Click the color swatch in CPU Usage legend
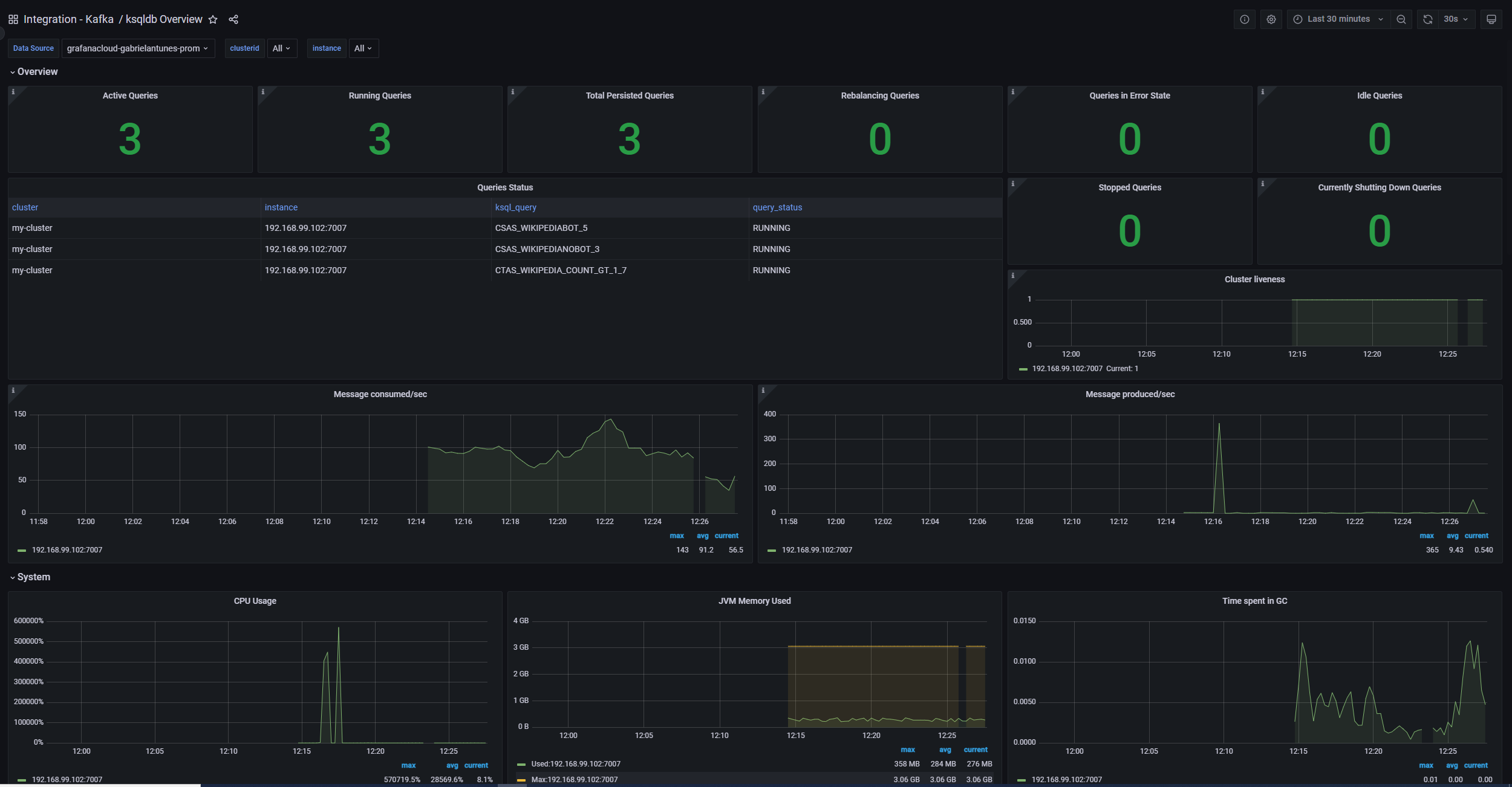1512x787 pixels. coord(21,779)
